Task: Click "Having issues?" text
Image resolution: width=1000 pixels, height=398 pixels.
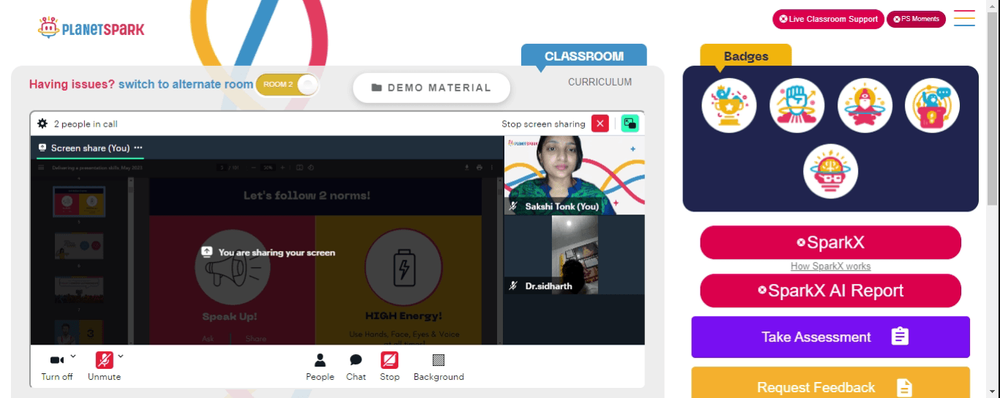Action: [x=72, y=84]
